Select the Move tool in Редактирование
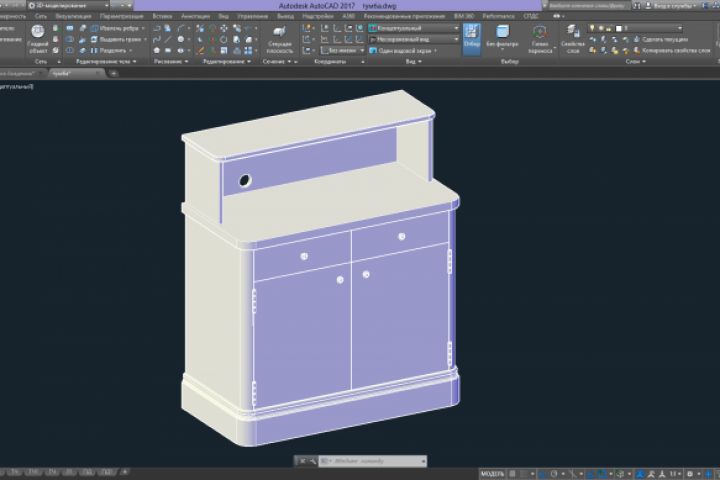This screenshot has height=480, width=720. click(224, 28)
